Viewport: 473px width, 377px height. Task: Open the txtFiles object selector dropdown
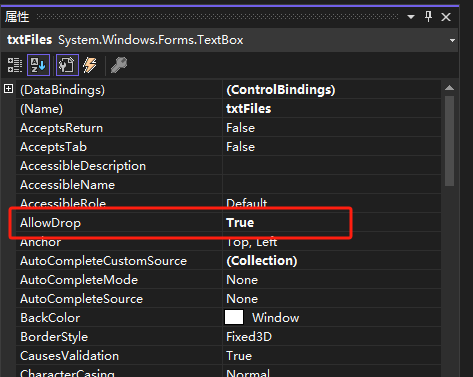452,40
